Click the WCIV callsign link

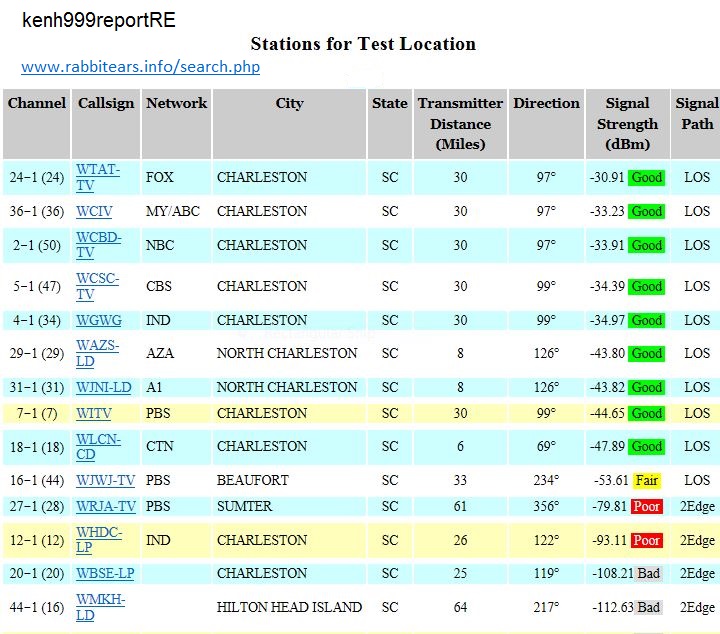click(95, 211)
